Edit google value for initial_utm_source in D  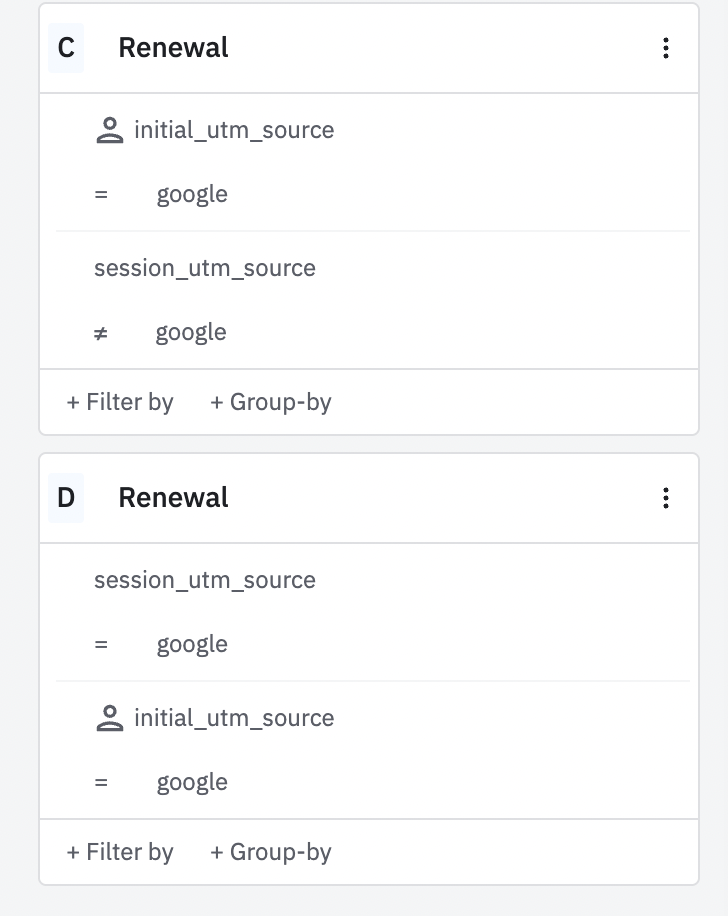(192, 782)
